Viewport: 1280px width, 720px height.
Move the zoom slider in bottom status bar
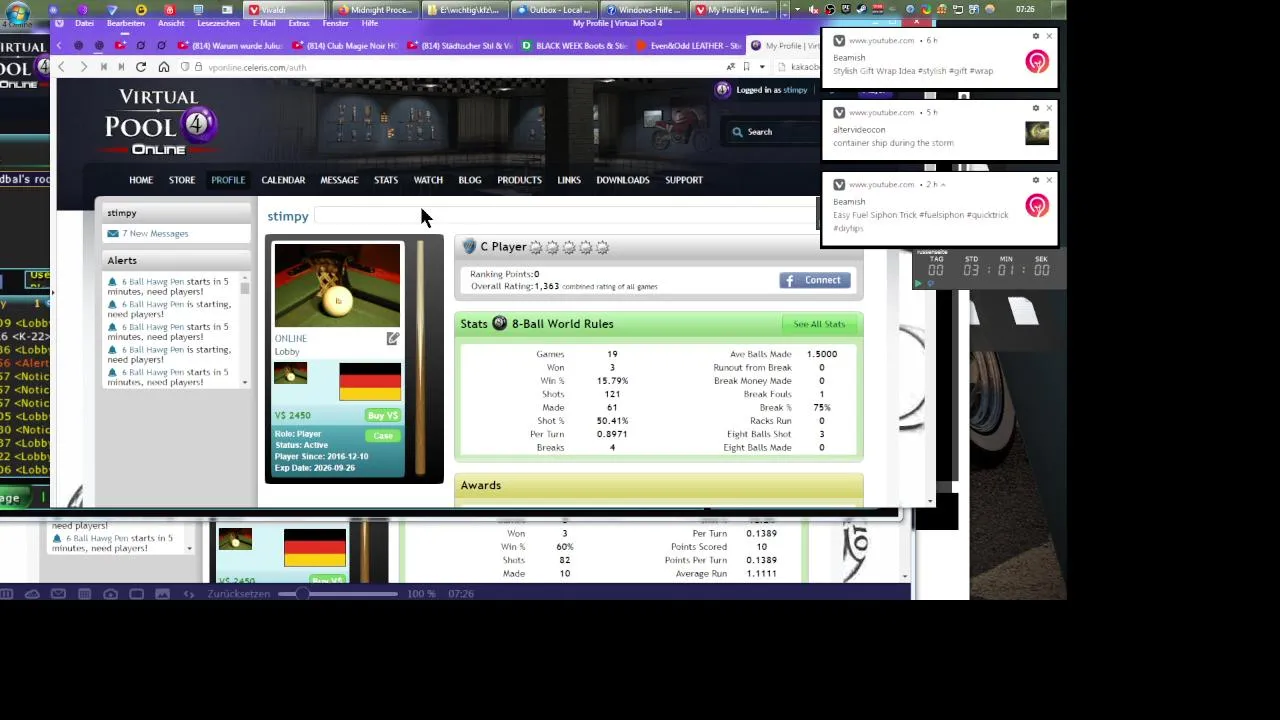click(x=301, y=594)
